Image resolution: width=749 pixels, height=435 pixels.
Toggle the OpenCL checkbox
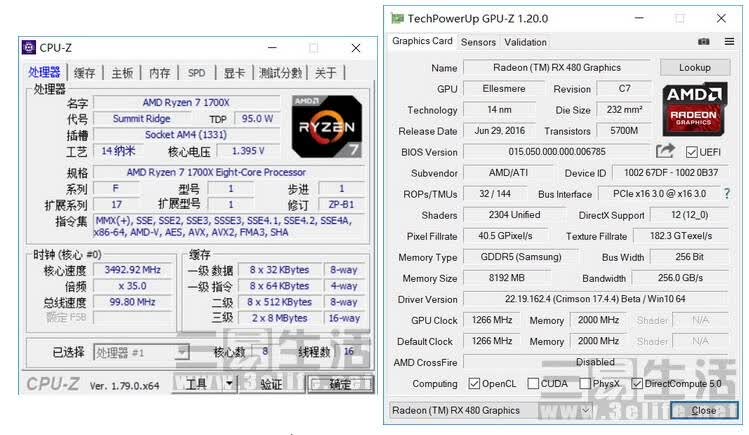(x=474, y=383)
